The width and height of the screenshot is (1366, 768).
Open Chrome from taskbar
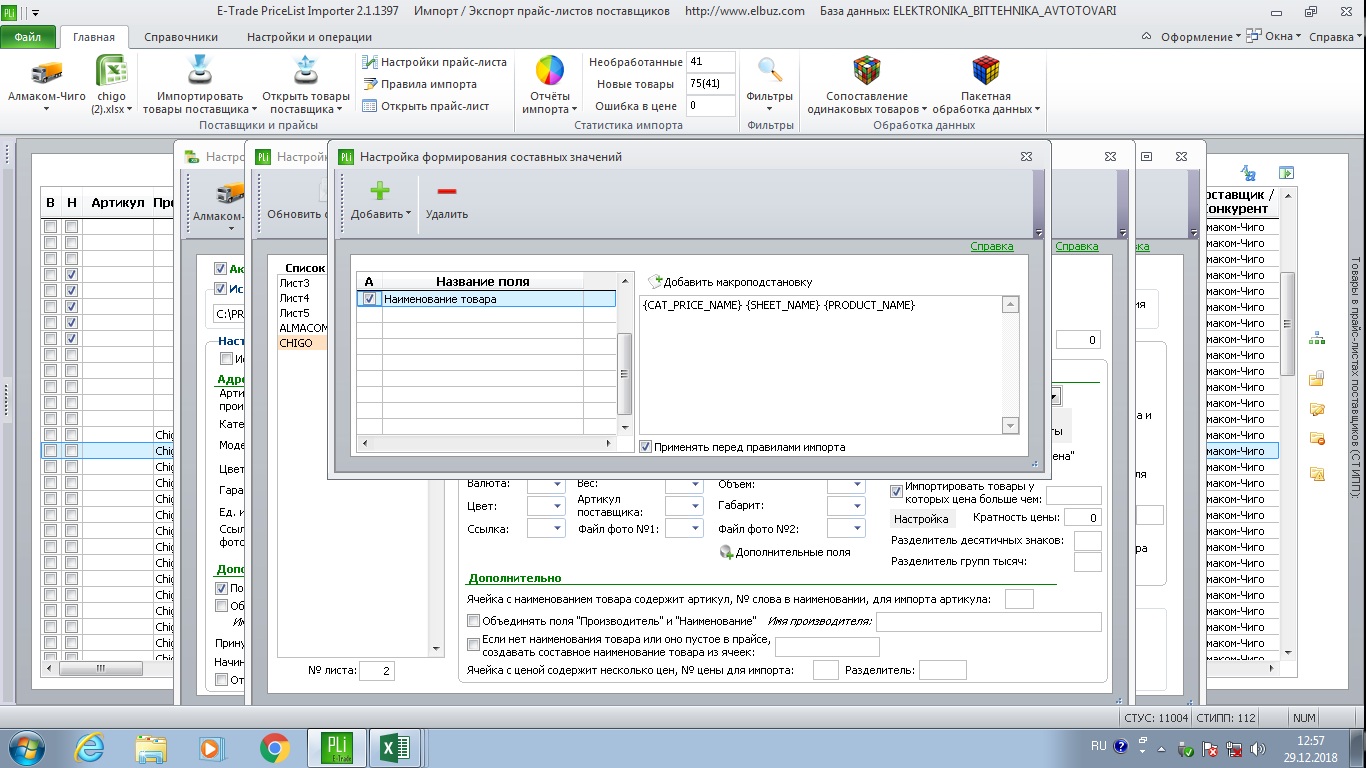pyautogui.click(x=275, y=747)
